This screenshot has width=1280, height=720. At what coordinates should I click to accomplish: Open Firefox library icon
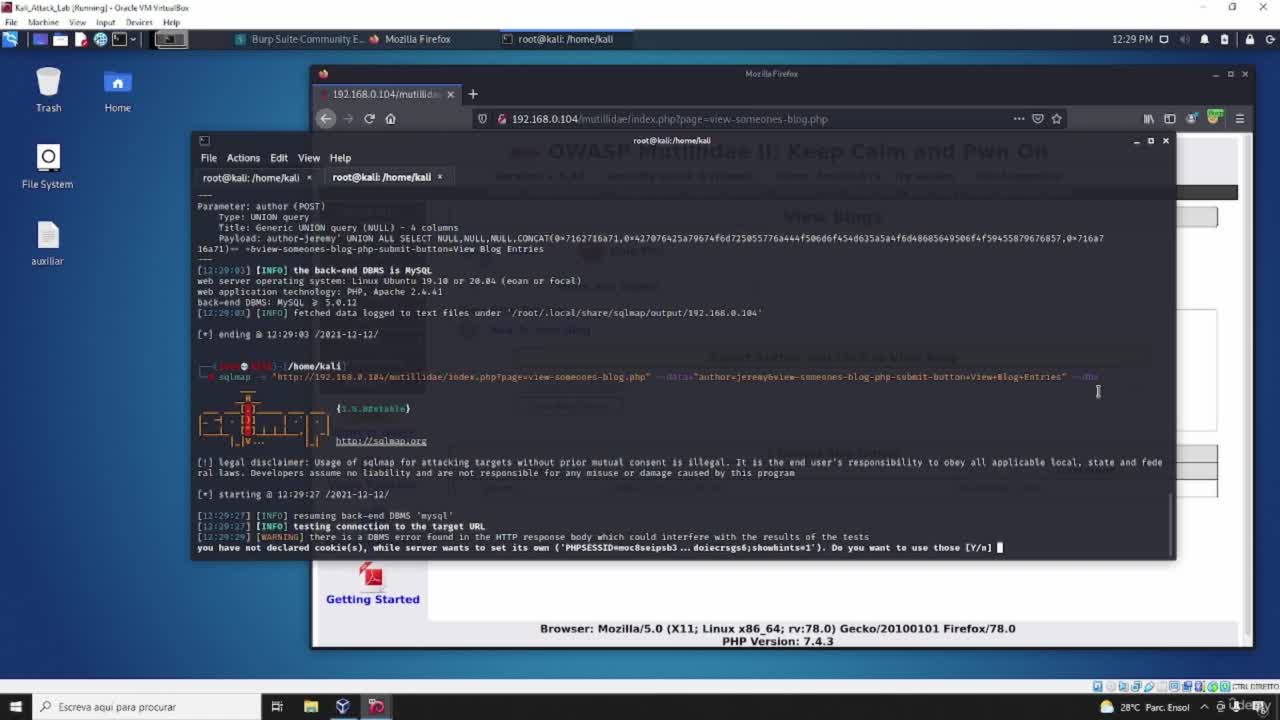1149,118
